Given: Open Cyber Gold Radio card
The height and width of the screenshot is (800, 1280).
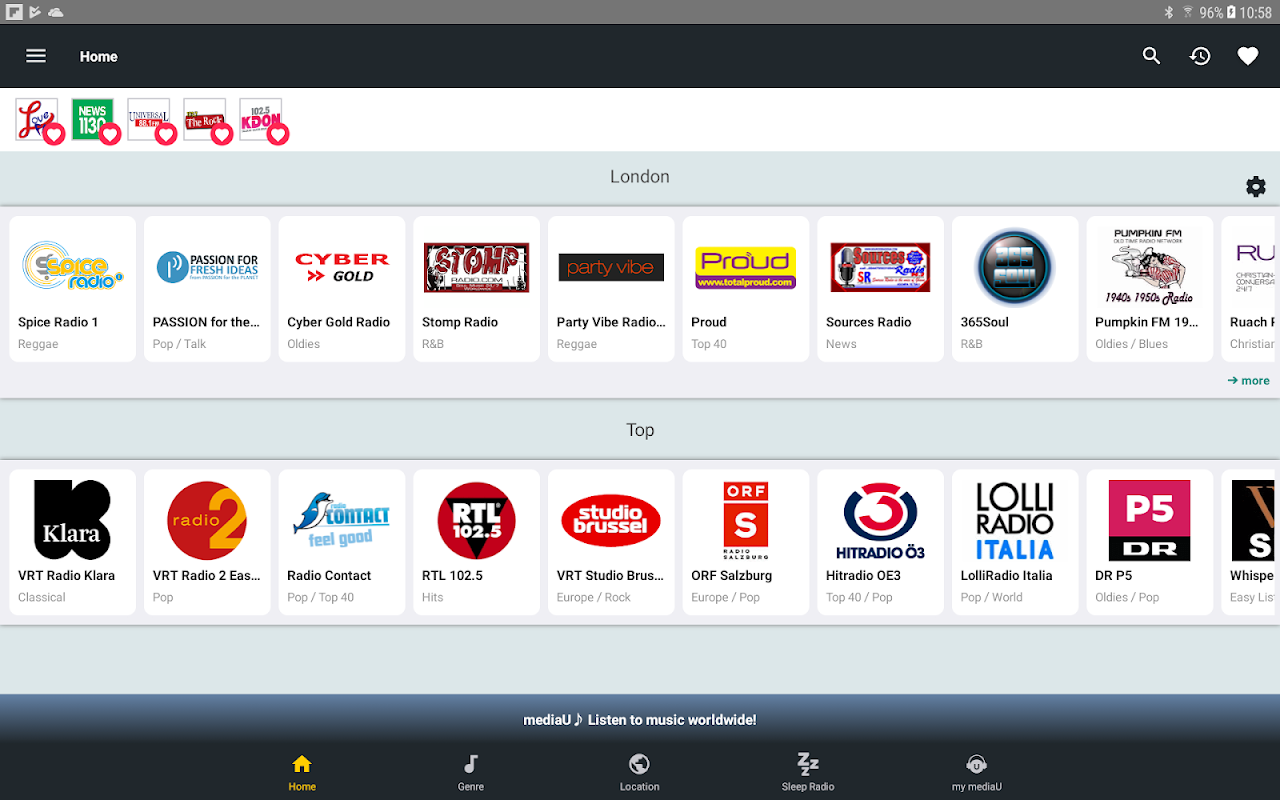Looking at the screenshot, I should (342, 289).
